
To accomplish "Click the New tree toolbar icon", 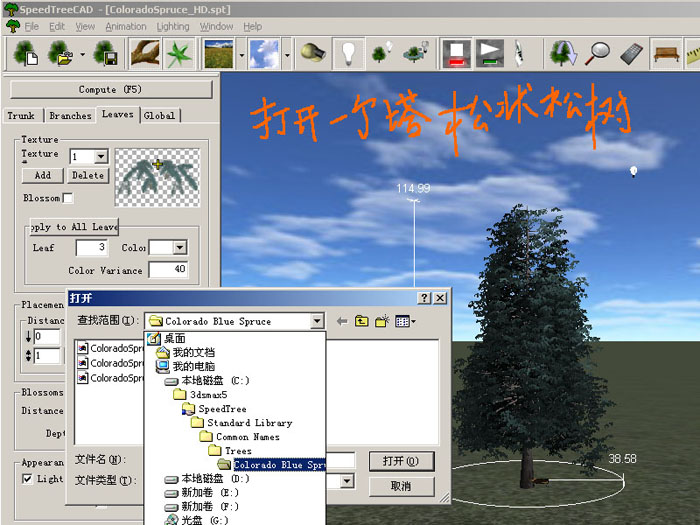I will (x=25, y=53).
